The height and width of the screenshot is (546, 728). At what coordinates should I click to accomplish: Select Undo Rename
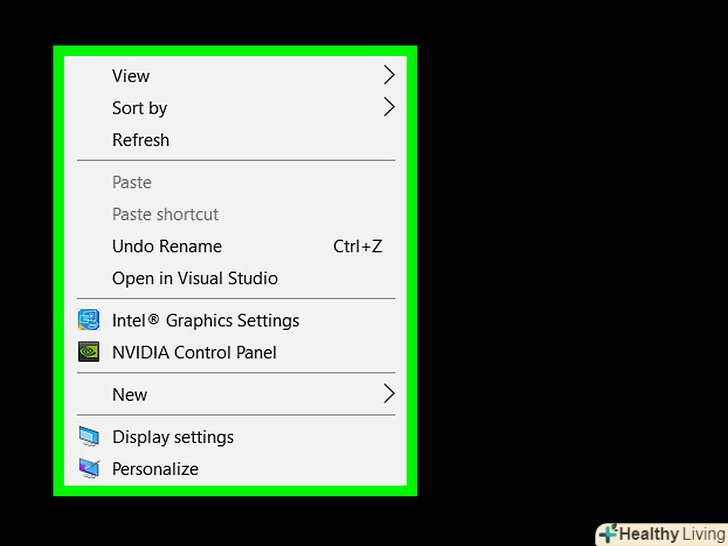pyautogui.click(x=167, y=246)
